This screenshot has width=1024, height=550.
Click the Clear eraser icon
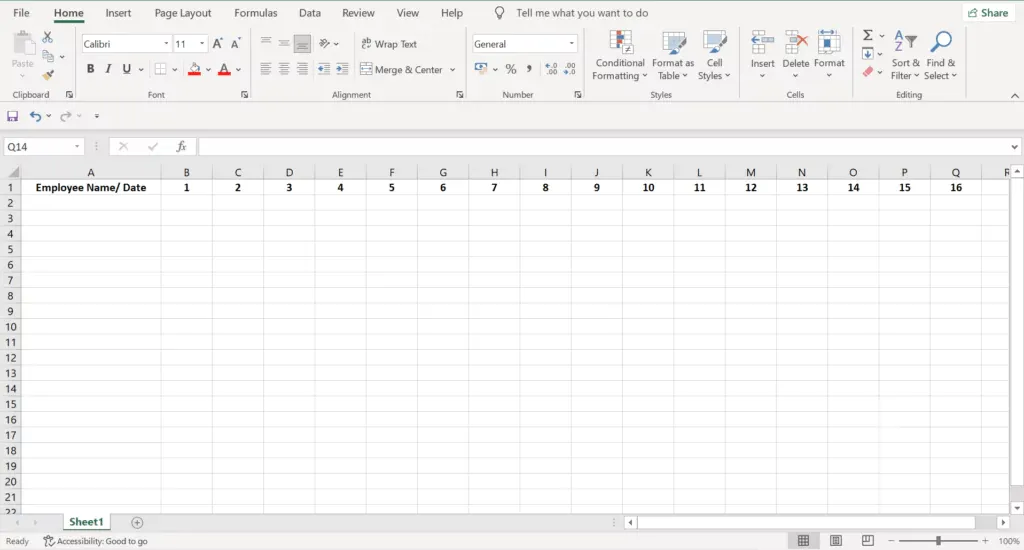[868, 72]
